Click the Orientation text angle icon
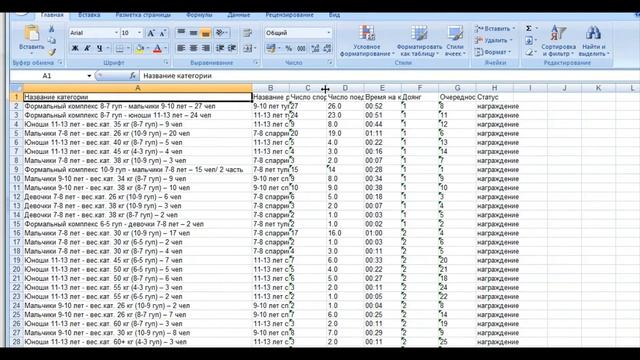 220,33
